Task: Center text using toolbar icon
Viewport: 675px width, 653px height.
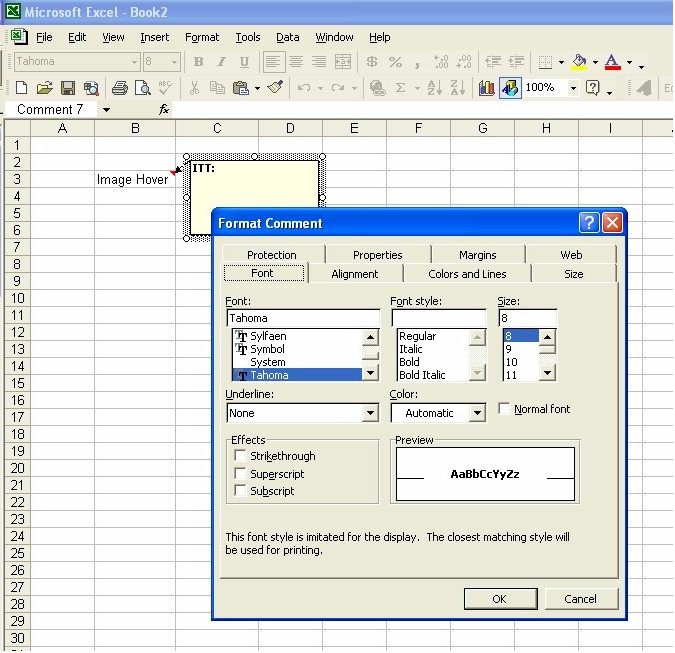Action: click(296, 62)
